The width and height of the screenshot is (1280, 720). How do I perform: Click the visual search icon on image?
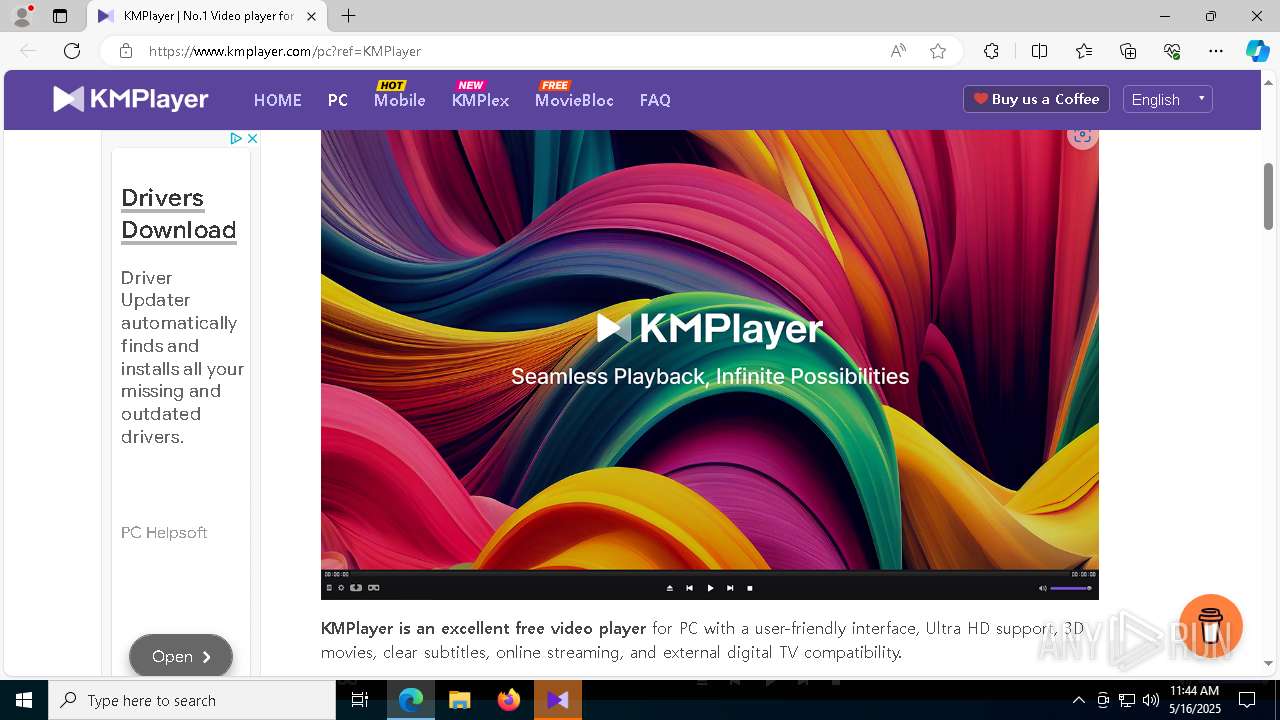(x=1082, y=136)
